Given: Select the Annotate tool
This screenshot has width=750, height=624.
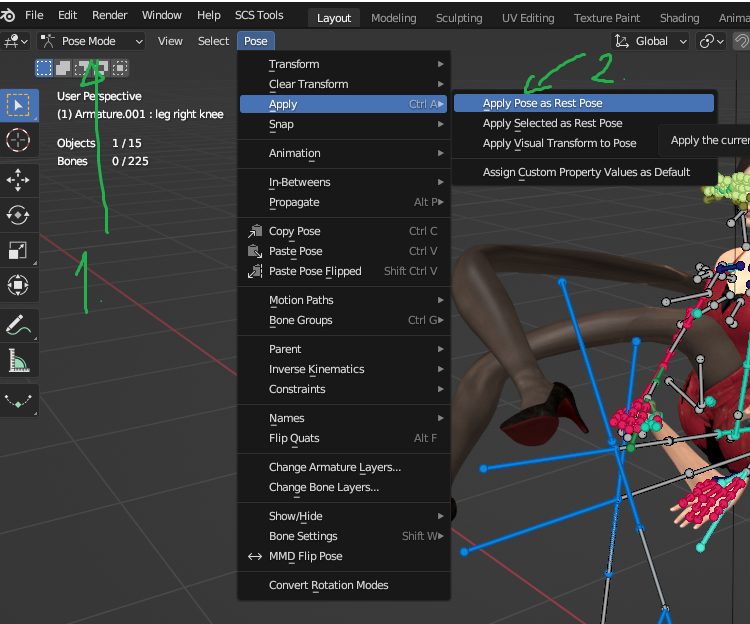Looking at the screenshot, I should click(19, 325).
